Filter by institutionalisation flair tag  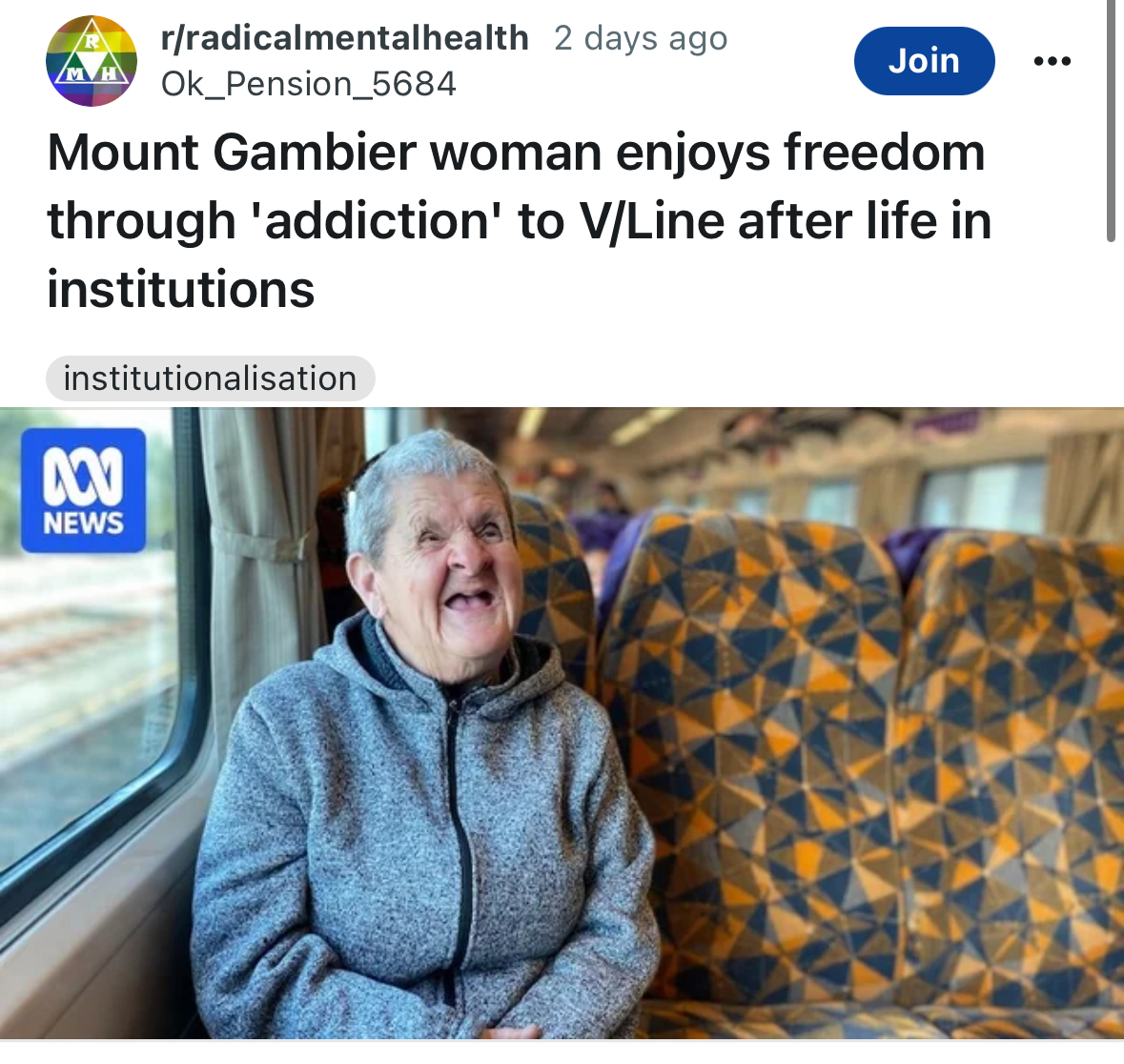[x=210, y=379]
